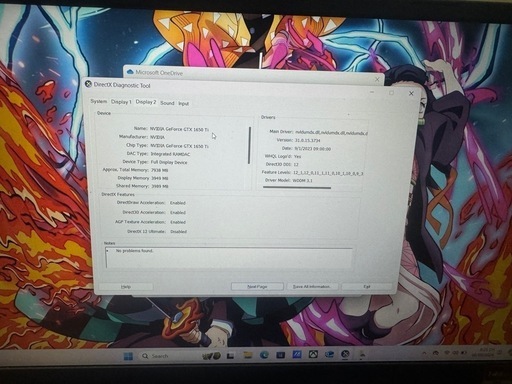Viewport: 512px width, 384px height.
Task: Click Save All Information button
Action: 312,287
